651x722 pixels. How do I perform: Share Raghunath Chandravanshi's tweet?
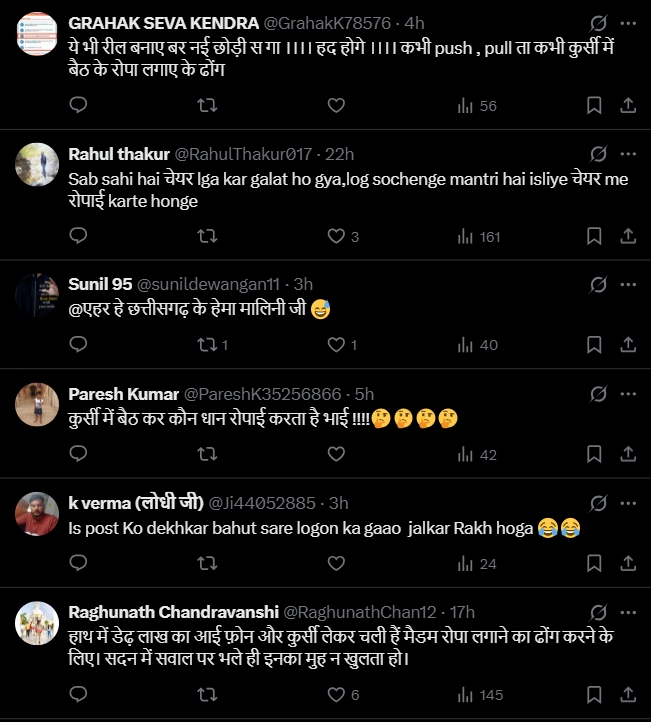point(628,694)
